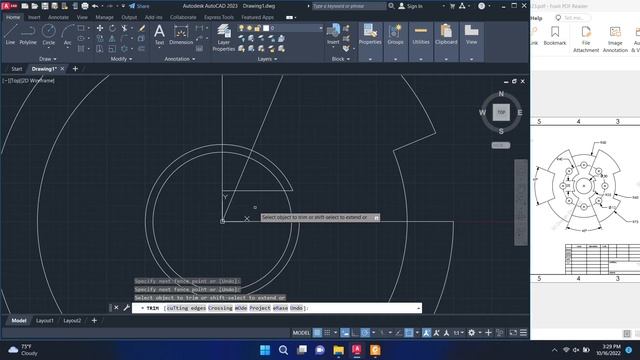
Task: Click the Open file icon in quick access toolbar
Action: pos(35,6)
